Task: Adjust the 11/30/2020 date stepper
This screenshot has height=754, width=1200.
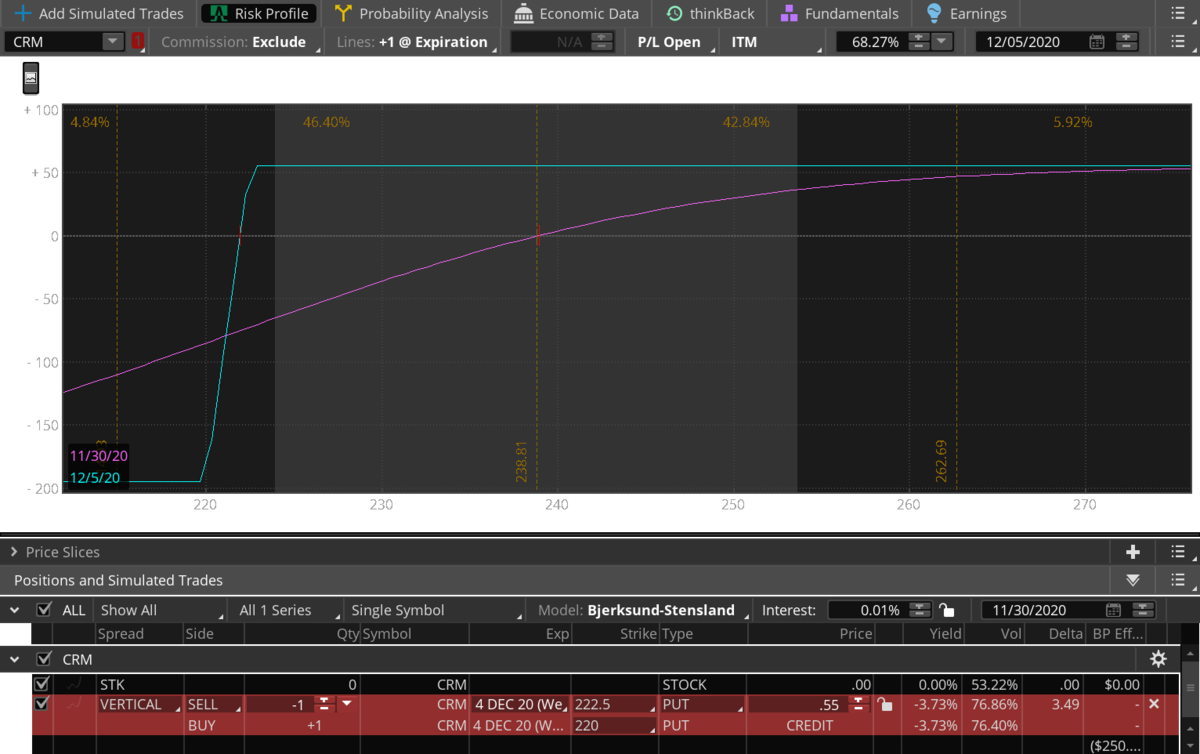Action: click(x=1144, y=610)
